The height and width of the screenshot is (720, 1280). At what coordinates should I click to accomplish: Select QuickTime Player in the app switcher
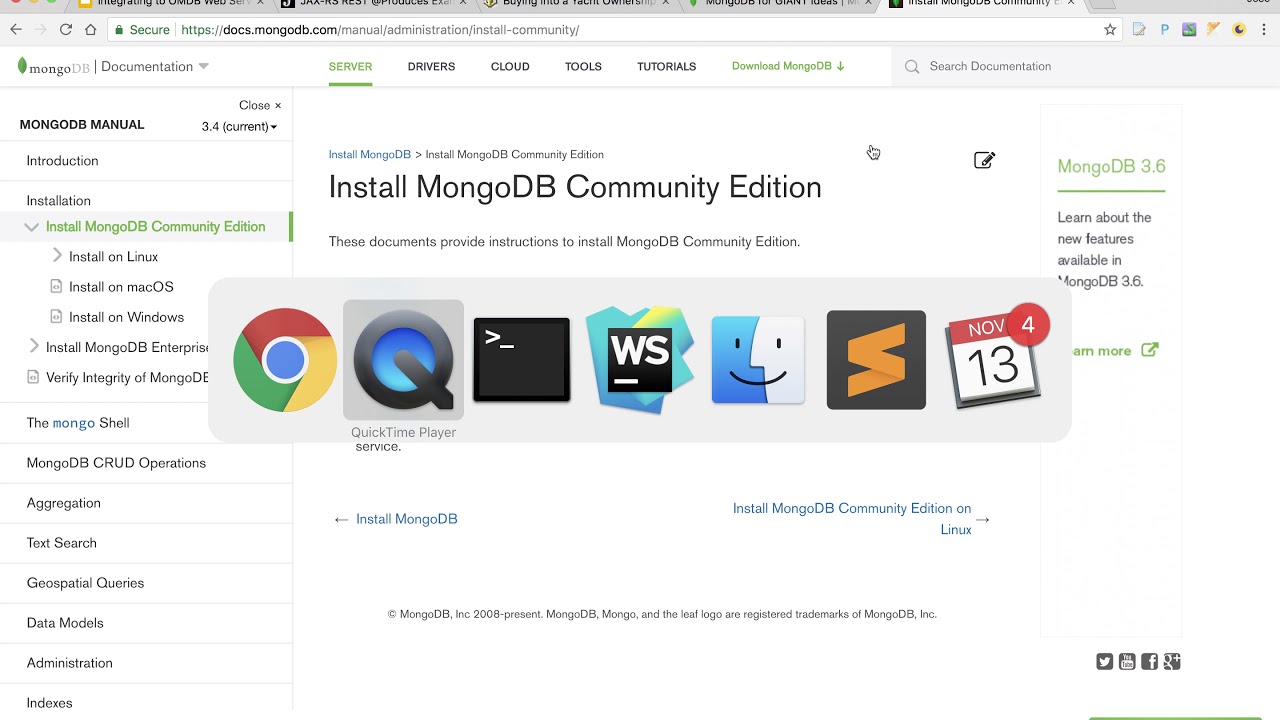coord(403,360)
